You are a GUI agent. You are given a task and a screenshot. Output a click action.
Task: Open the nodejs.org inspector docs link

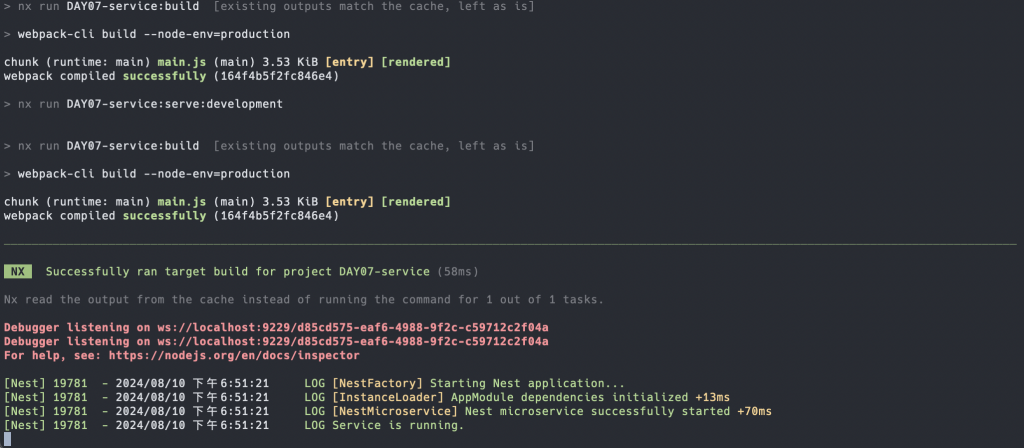(234, 356)
